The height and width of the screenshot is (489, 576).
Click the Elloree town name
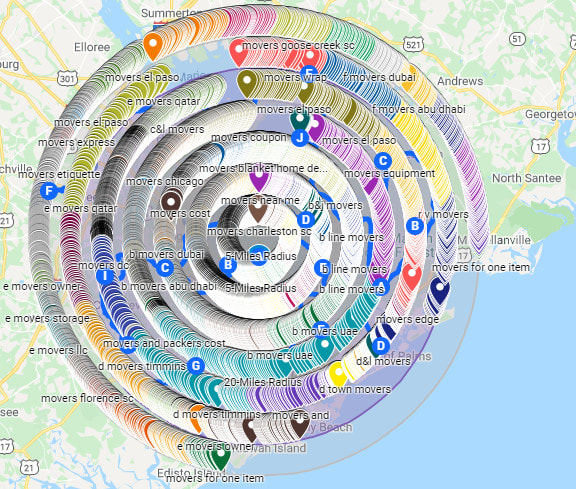coord(92,47)
